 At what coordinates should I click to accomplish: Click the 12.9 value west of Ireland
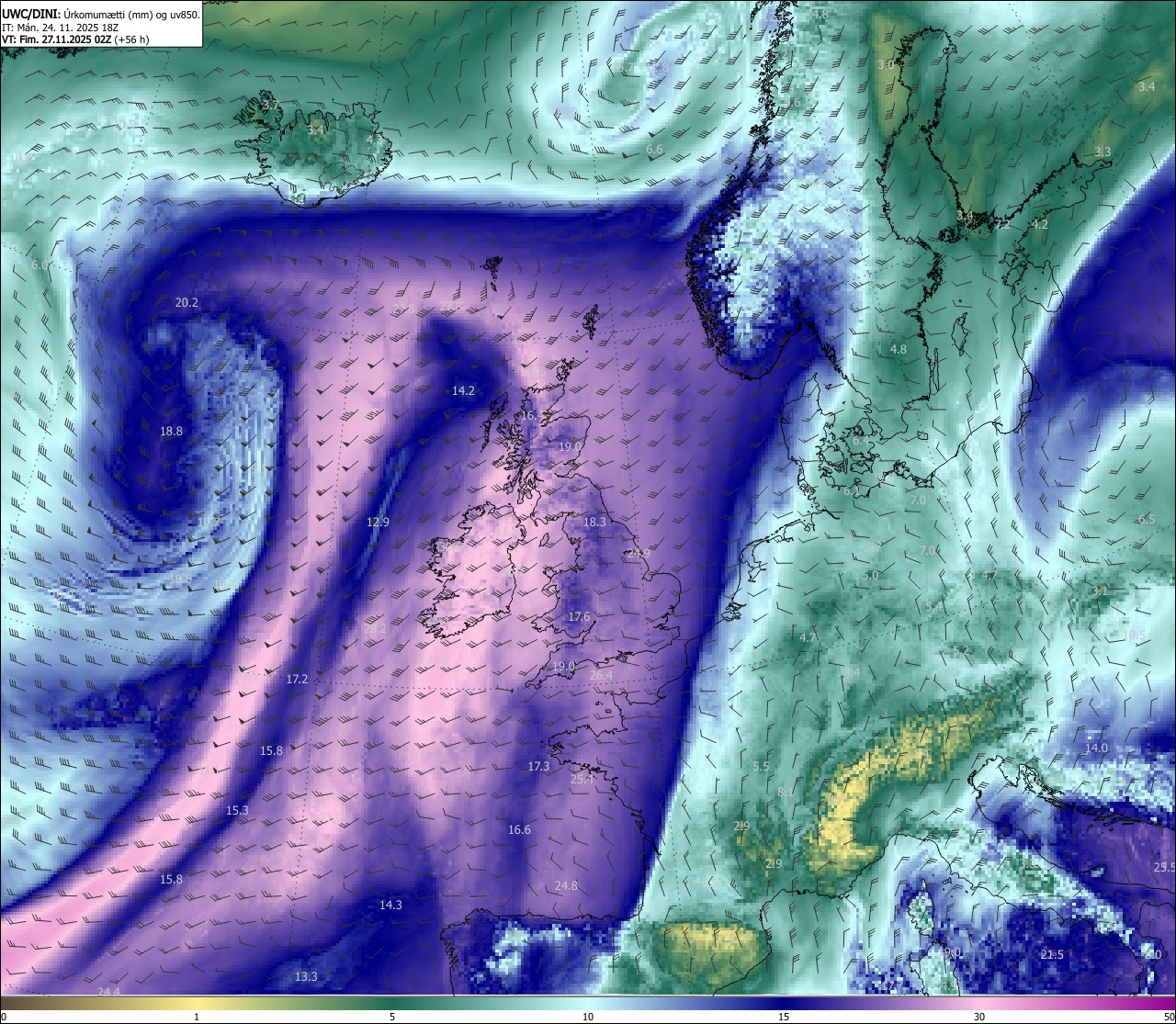click(378, 522)
